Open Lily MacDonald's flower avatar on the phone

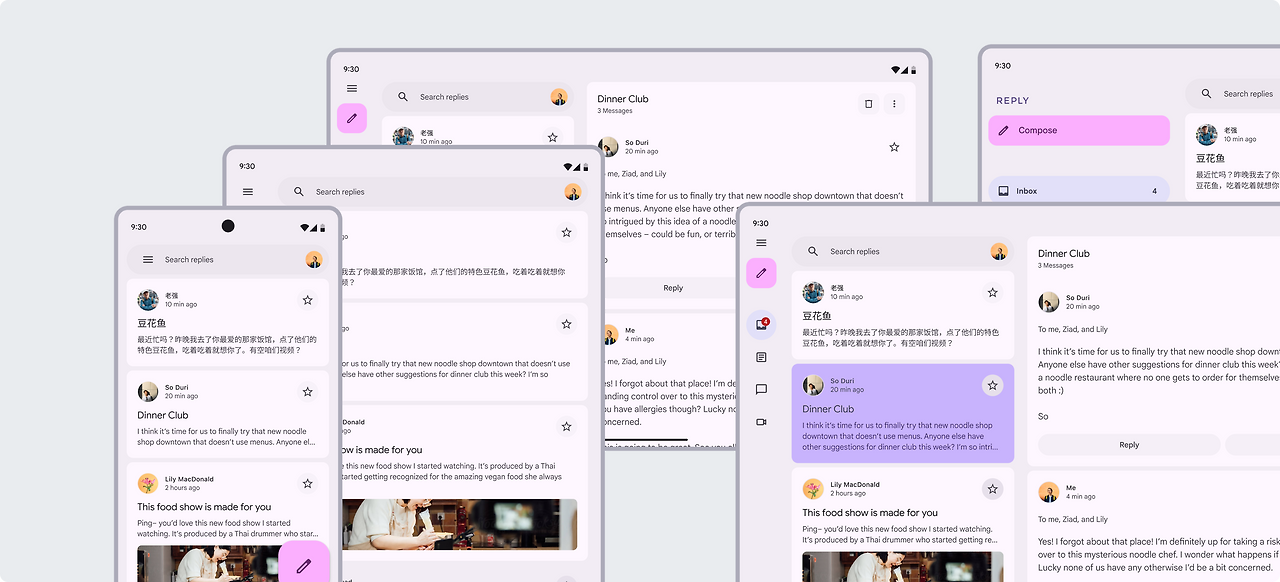(148, 484)
